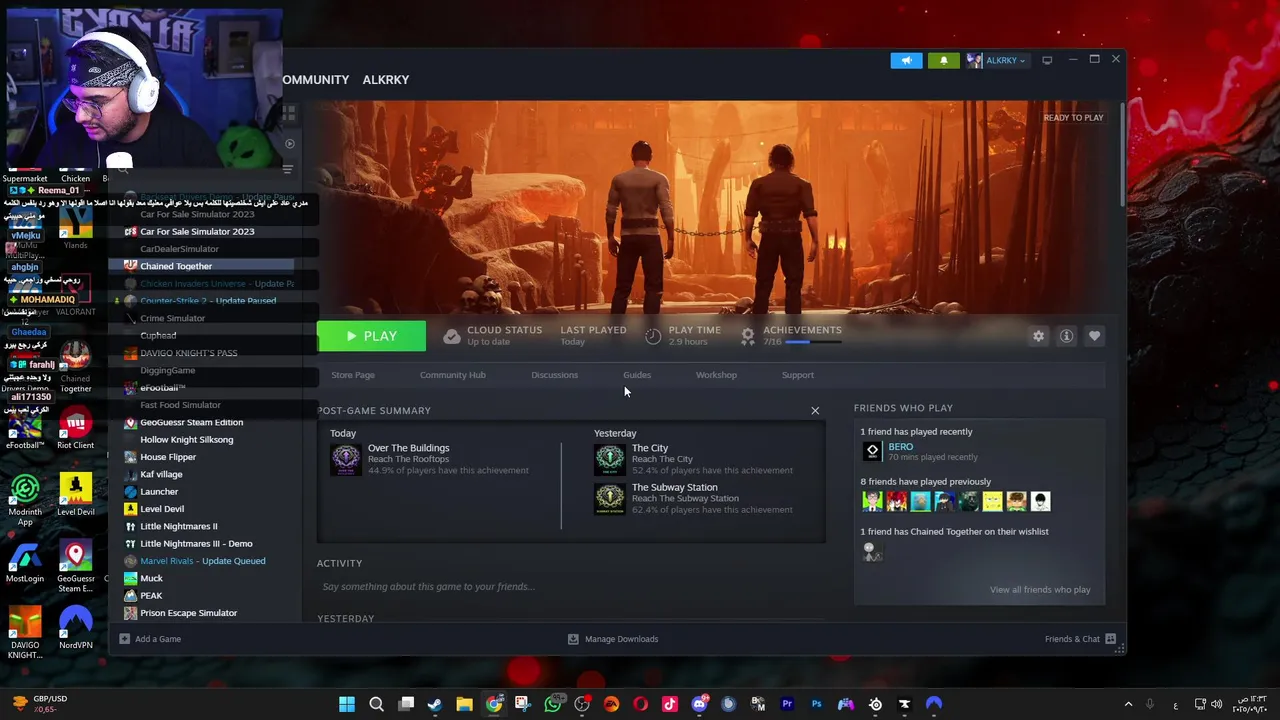Show hidden system tray icons
This screenshot has height=720, width=1280.
(x=1128, y=704)
